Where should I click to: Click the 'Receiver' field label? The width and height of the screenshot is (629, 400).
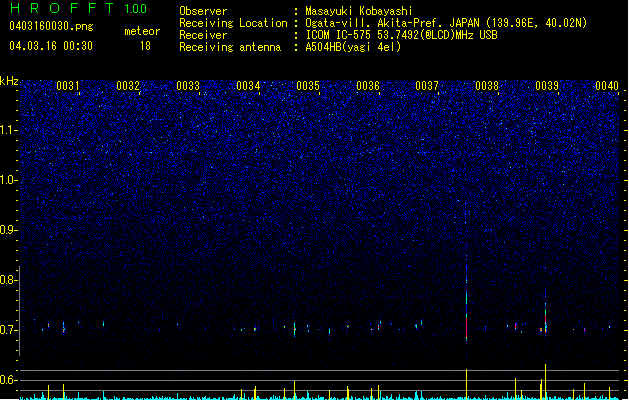[203, 35]
